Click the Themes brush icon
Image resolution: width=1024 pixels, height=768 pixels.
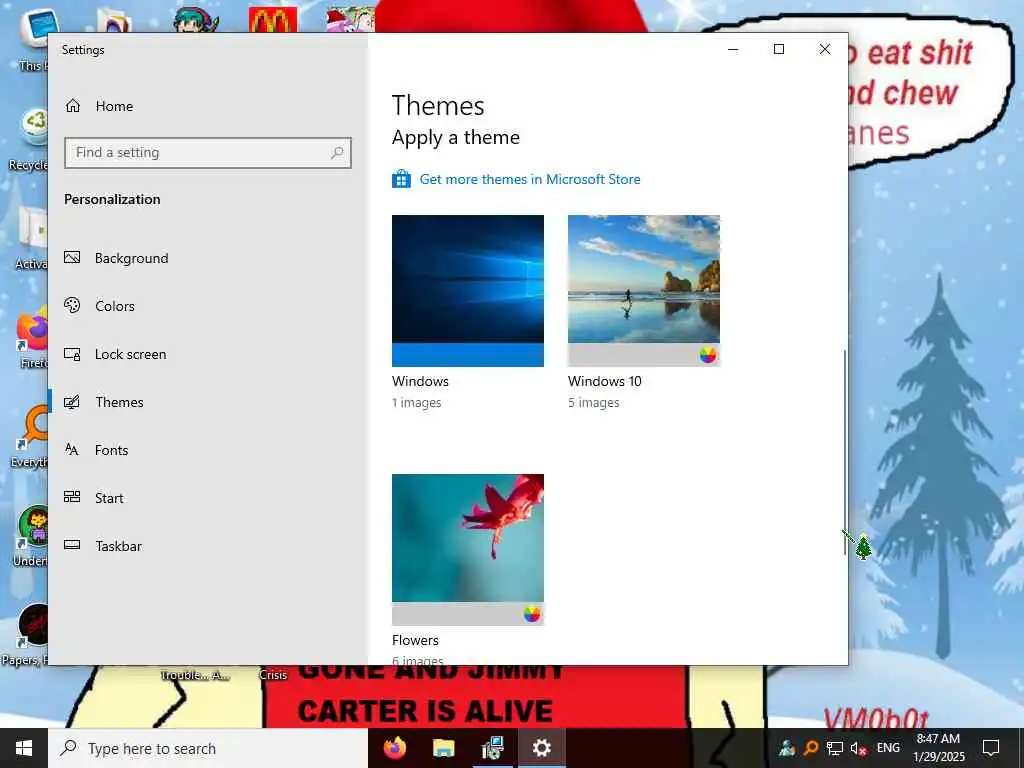[x=72, y=402]
